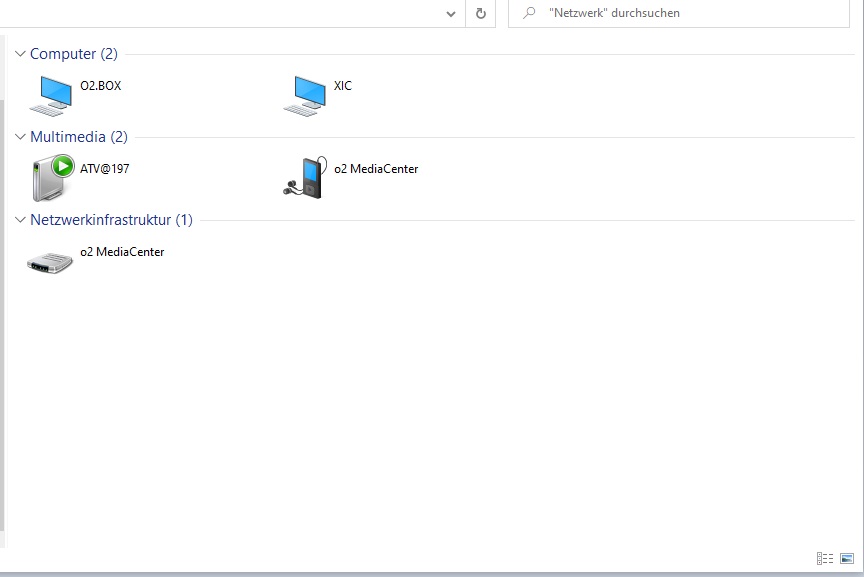Image resolution: width=864 pixels, height=577 pixels.
Task: Select the XIC computer icon
Action: (305, 96)
